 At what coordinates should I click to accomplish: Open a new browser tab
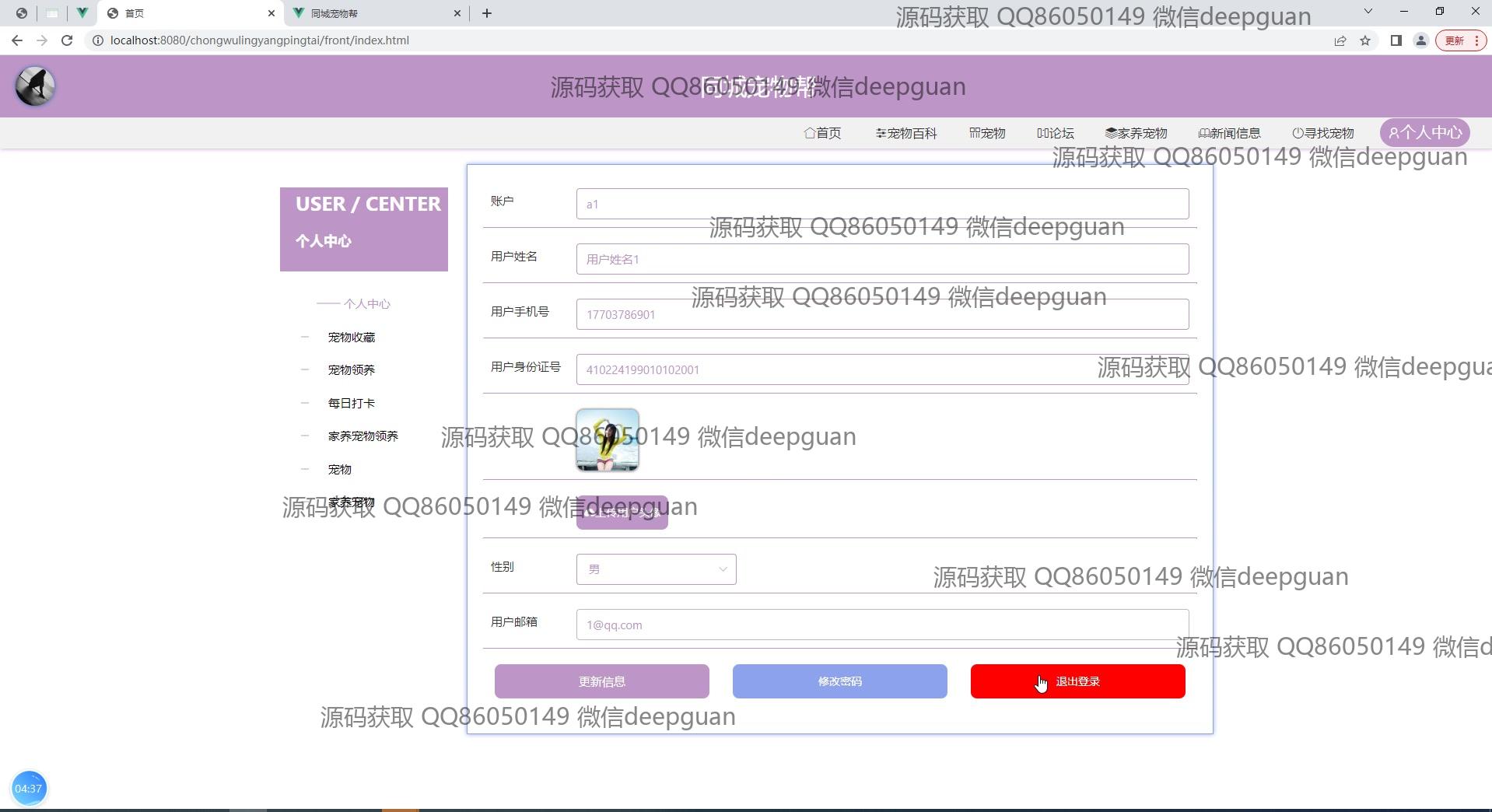click(x=487, y=13)
